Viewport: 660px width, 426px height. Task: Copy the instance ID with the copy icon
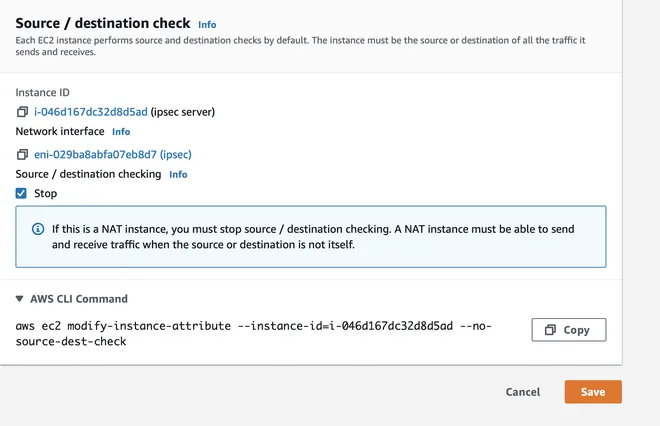(x=22, y=112)
